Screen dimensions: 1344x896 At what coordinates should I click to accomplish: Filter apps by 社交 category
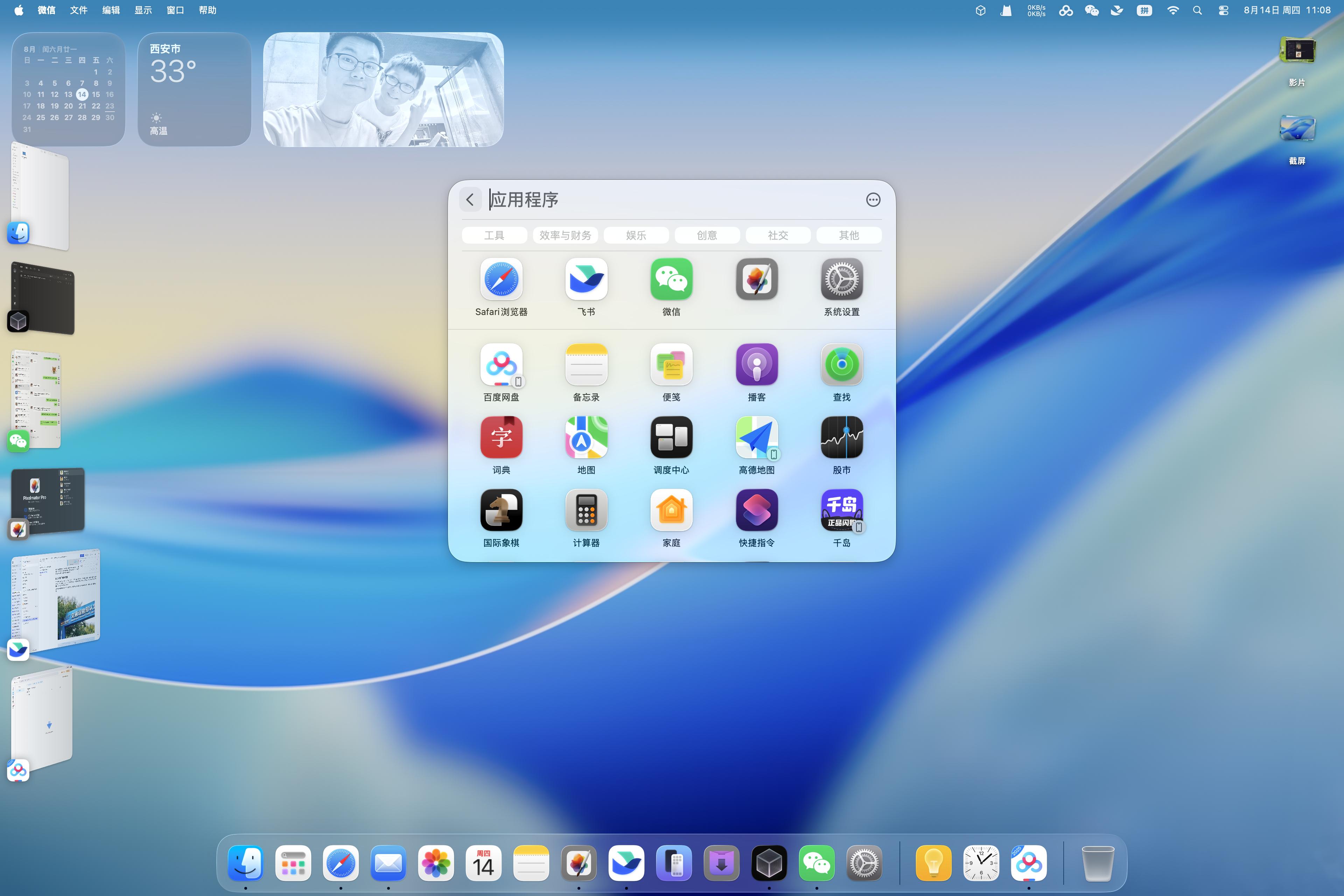click(x=778, y=236)
